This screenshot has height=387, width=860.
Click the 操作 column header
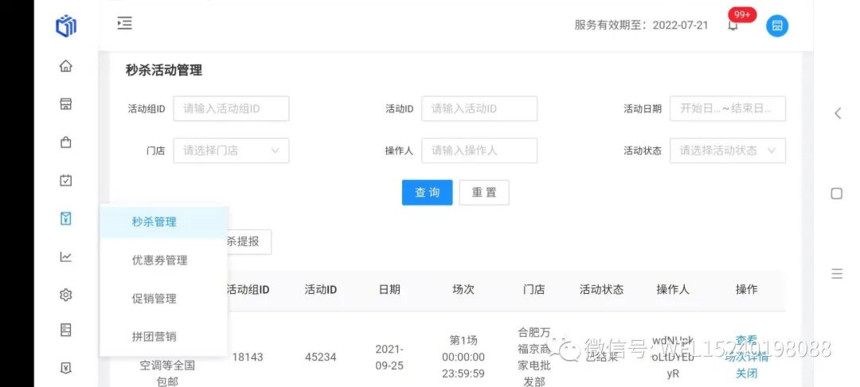tap(746, 289)
